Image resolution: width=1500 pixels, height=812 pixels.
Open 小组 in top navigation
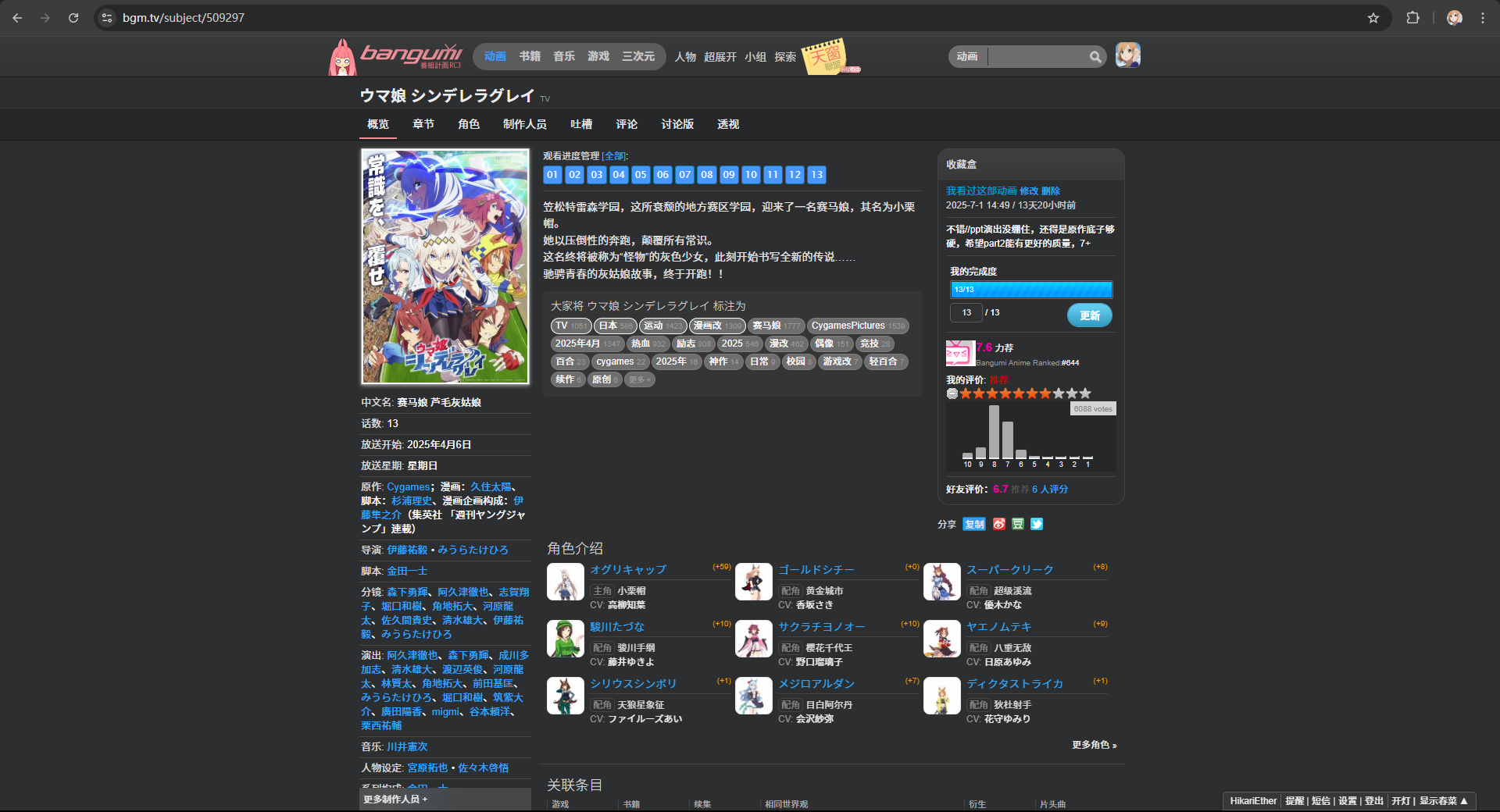[x=755, y=57]
